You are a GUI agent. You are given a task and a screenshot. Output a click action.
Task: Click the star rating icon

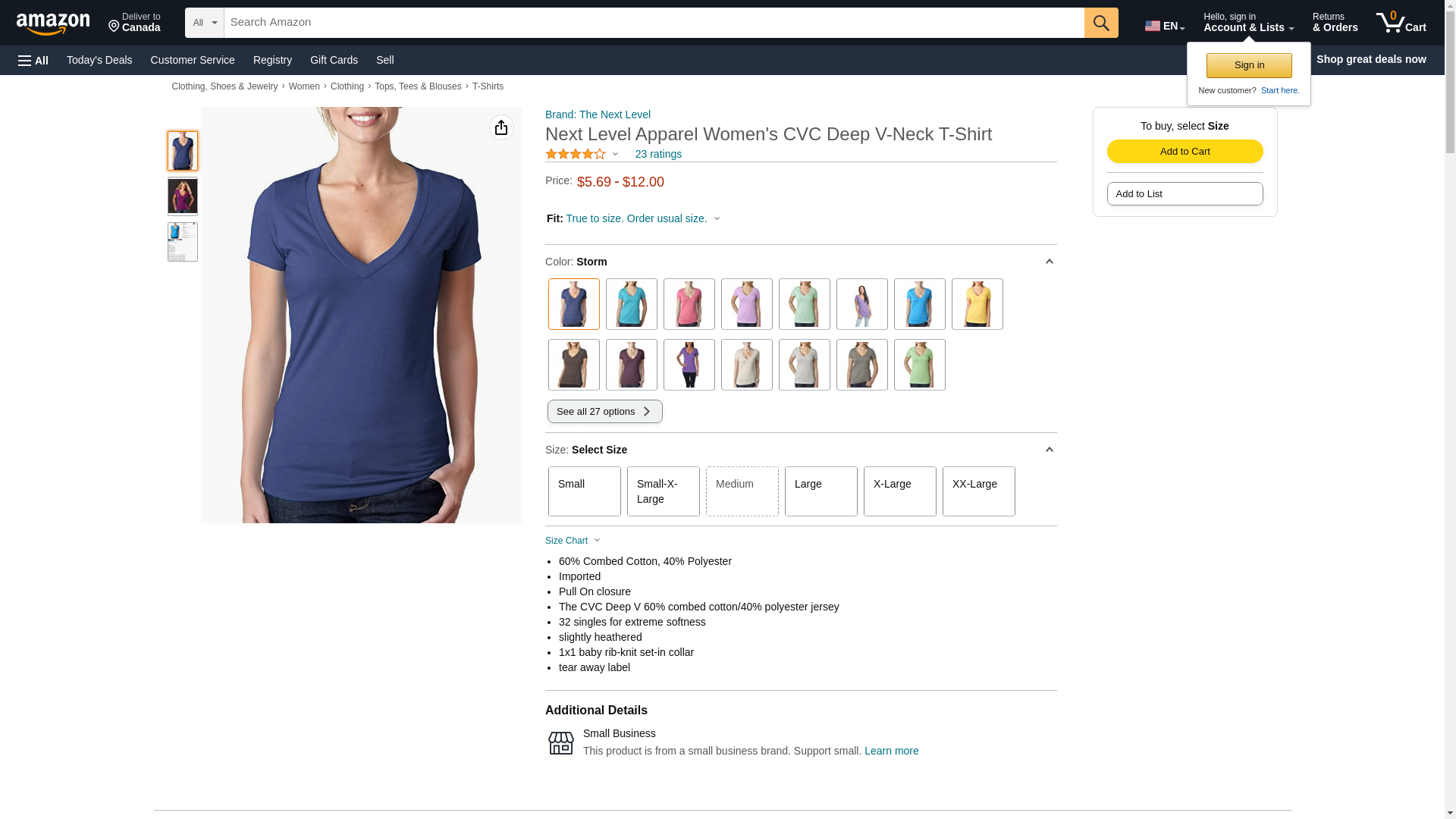pyautogui.click(x=576, y=154)
